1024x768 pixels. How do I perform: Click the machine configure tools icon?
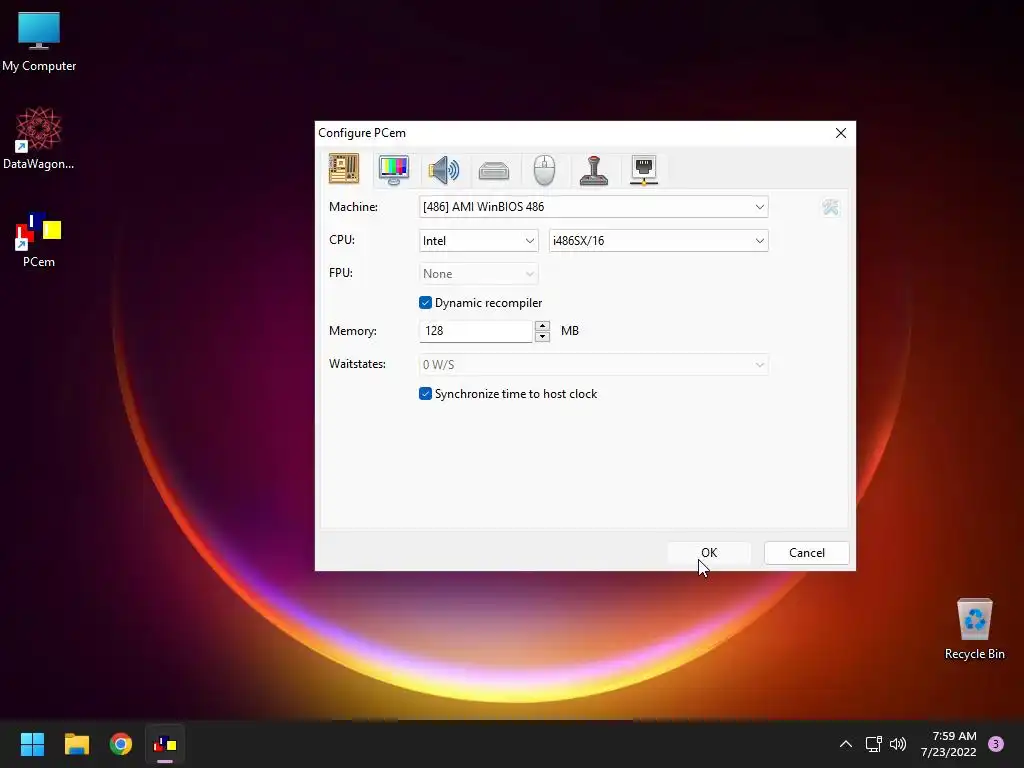click(830, 208)
